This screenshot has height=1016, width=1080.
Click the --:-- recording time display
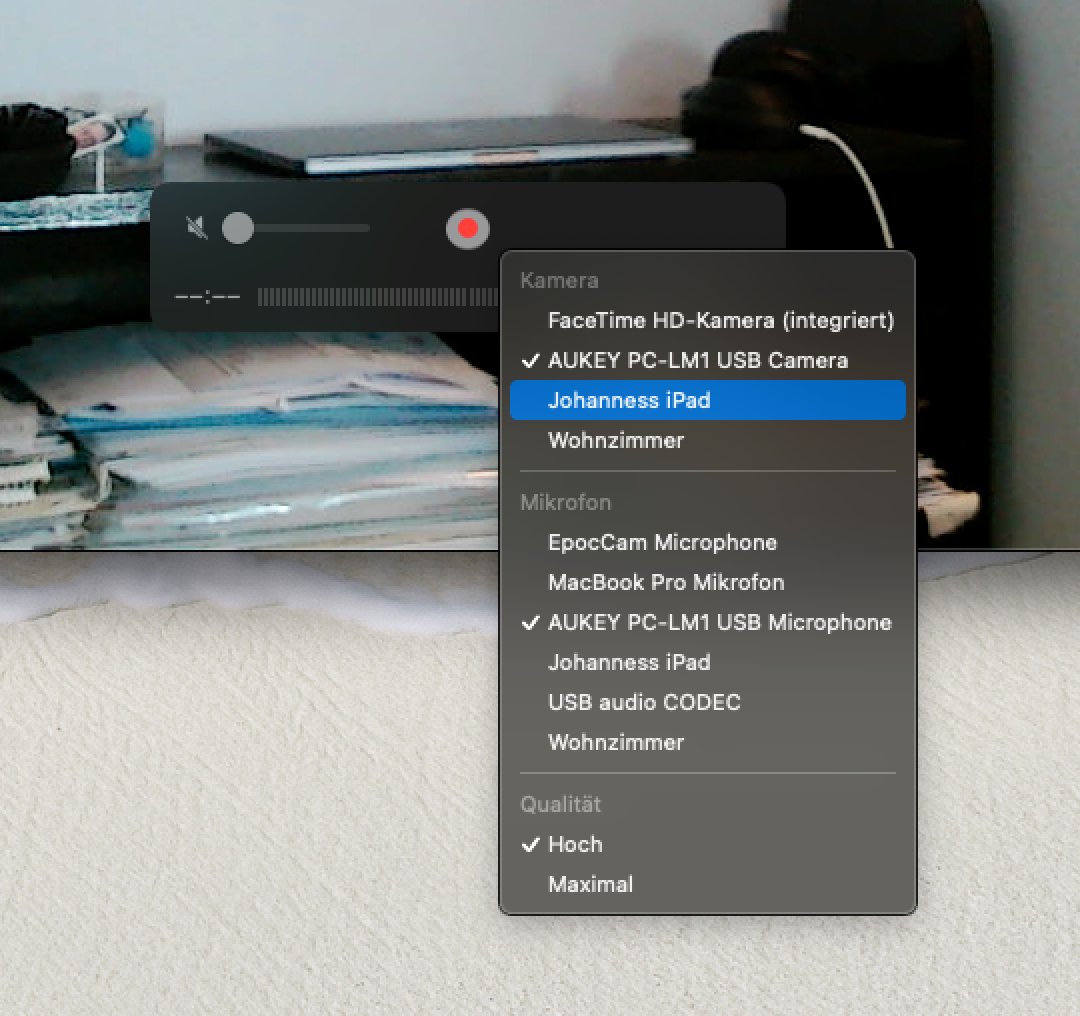pyautogui.click(x=207, y=297)
